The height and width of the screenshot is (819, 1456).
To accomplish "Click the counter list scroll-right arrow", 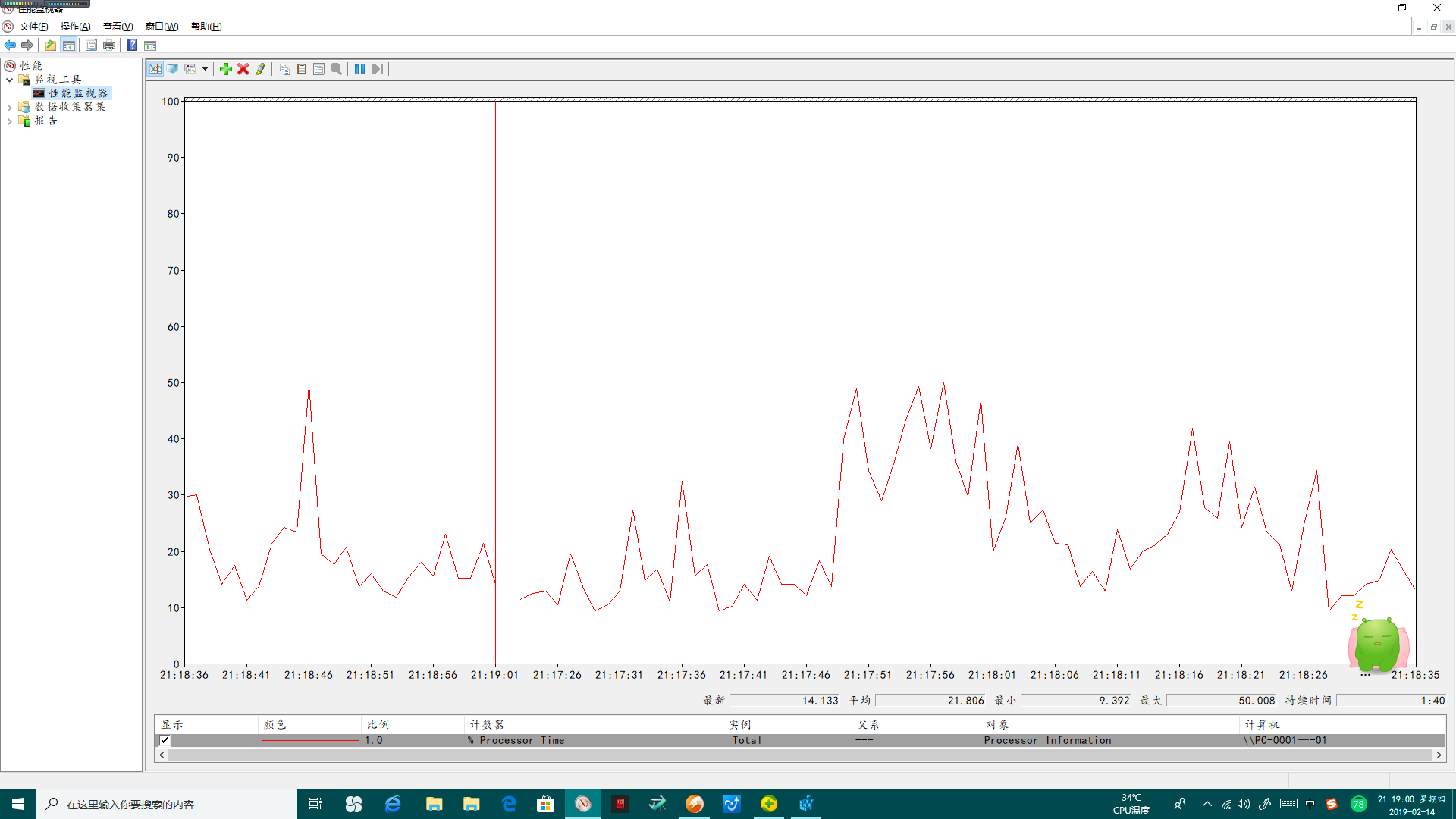I will (x=1439, y=755).
